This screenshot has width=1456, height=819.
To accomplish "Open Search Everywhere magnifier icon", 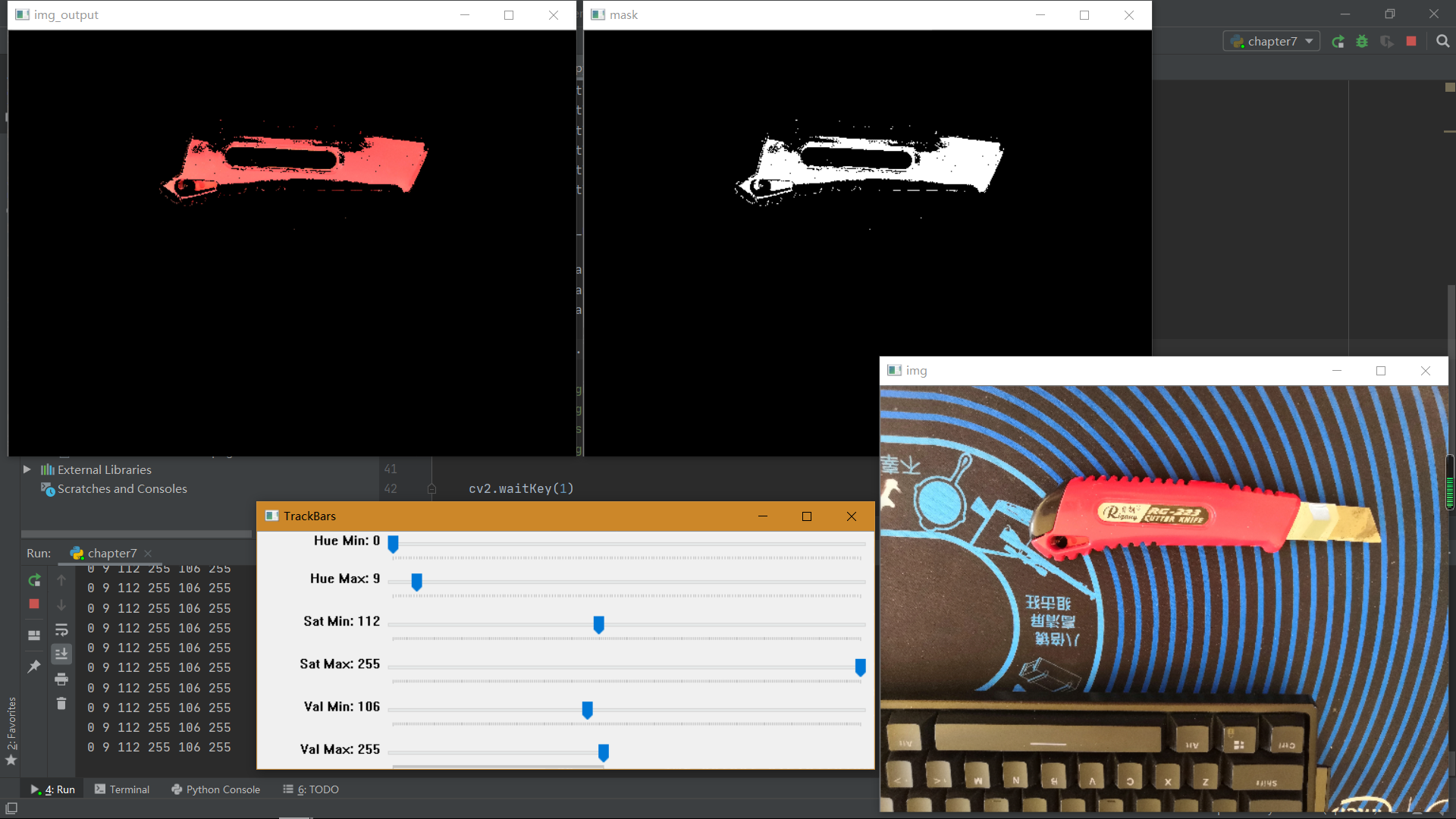I will tap(1442, 42).
